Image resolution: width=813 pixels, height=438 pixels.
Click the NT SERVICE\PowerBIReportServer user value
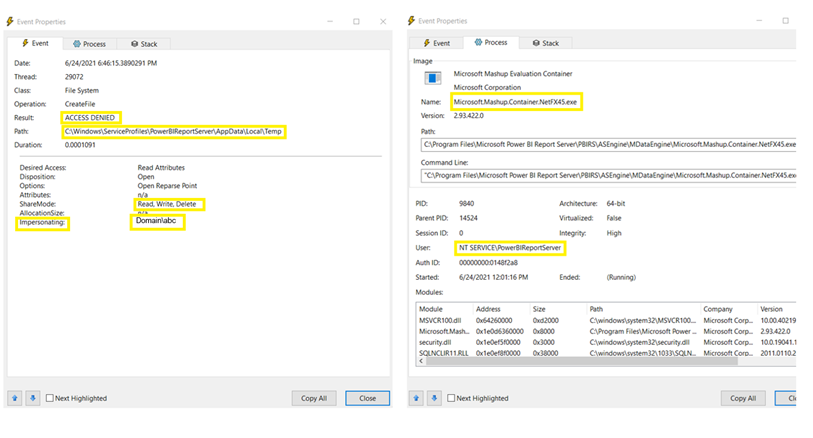510,248
